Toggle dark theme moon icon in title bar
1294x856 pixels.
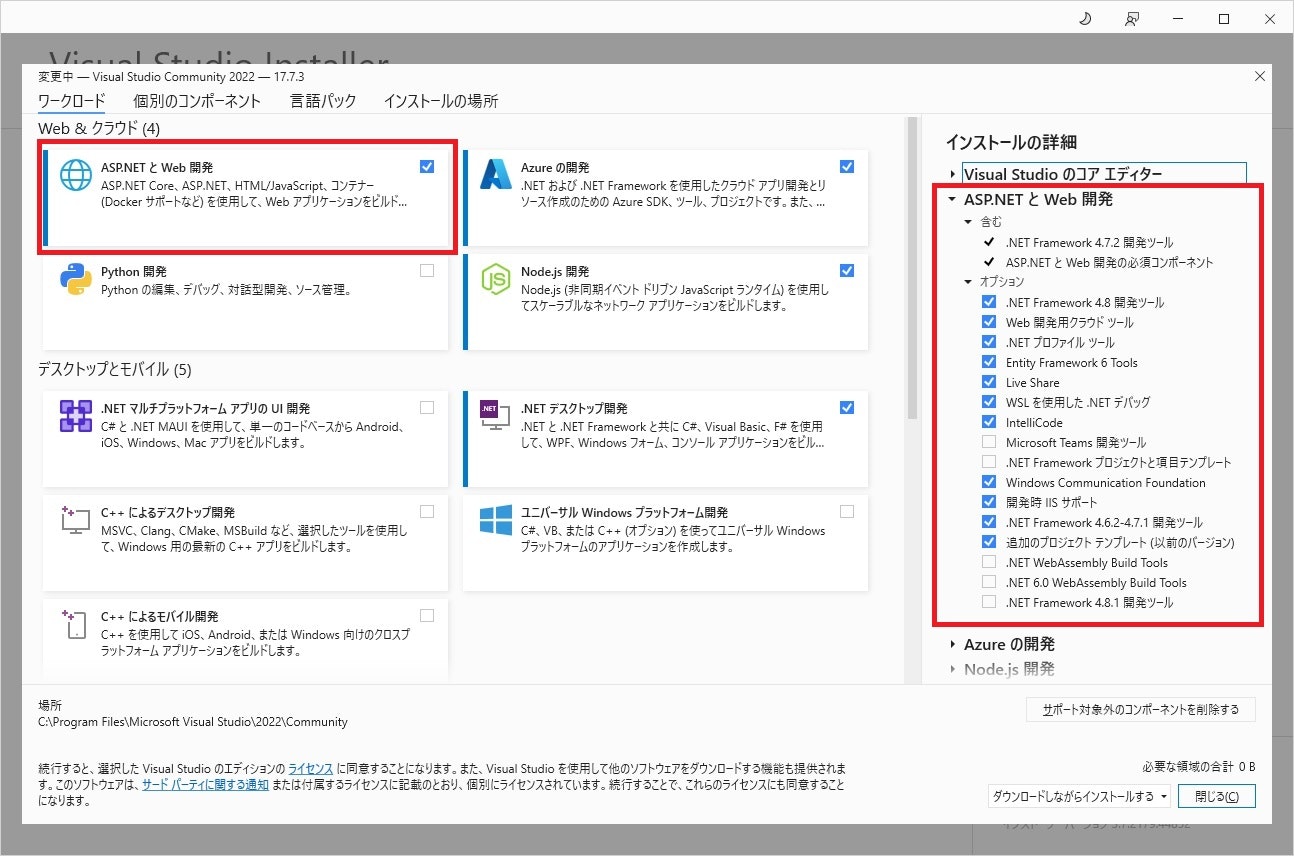[1085, 18]
